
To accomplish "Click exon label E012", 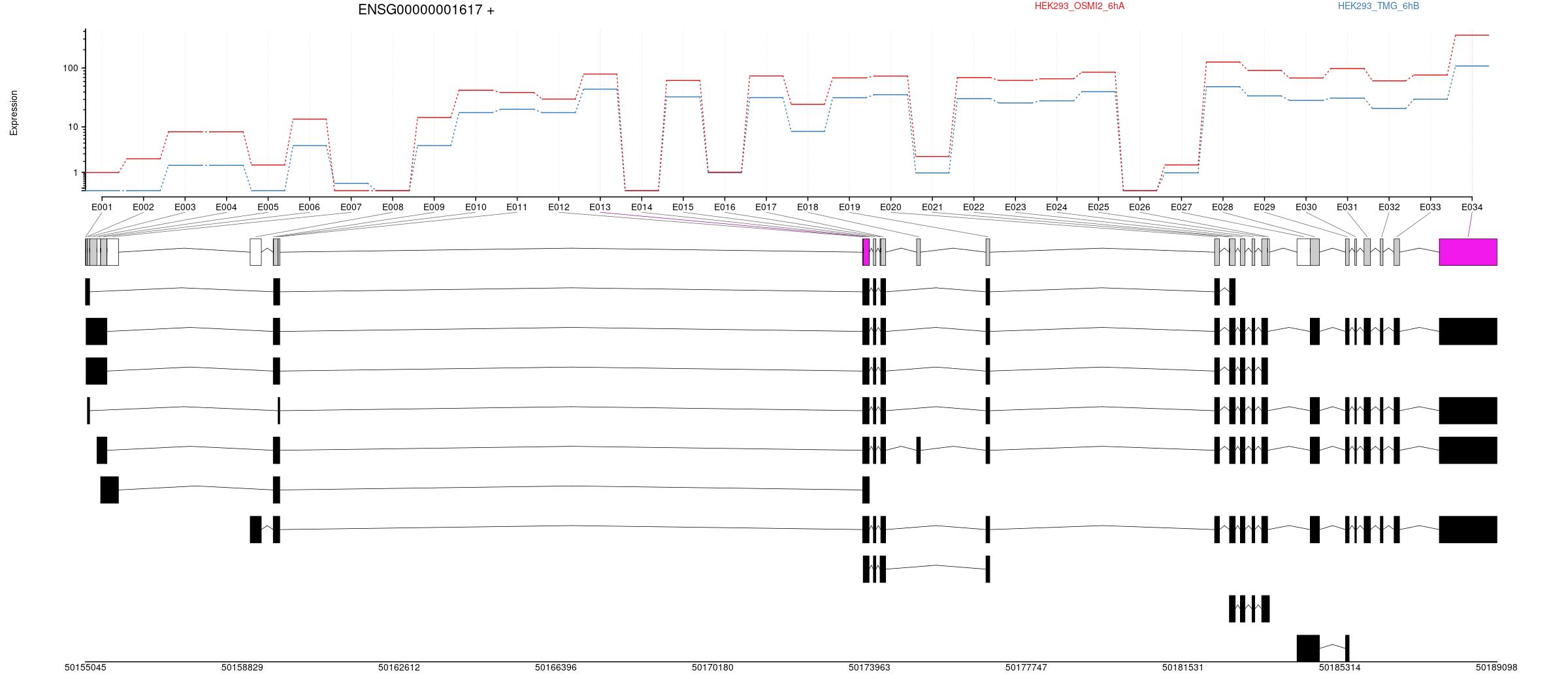I will click(559, 207).
